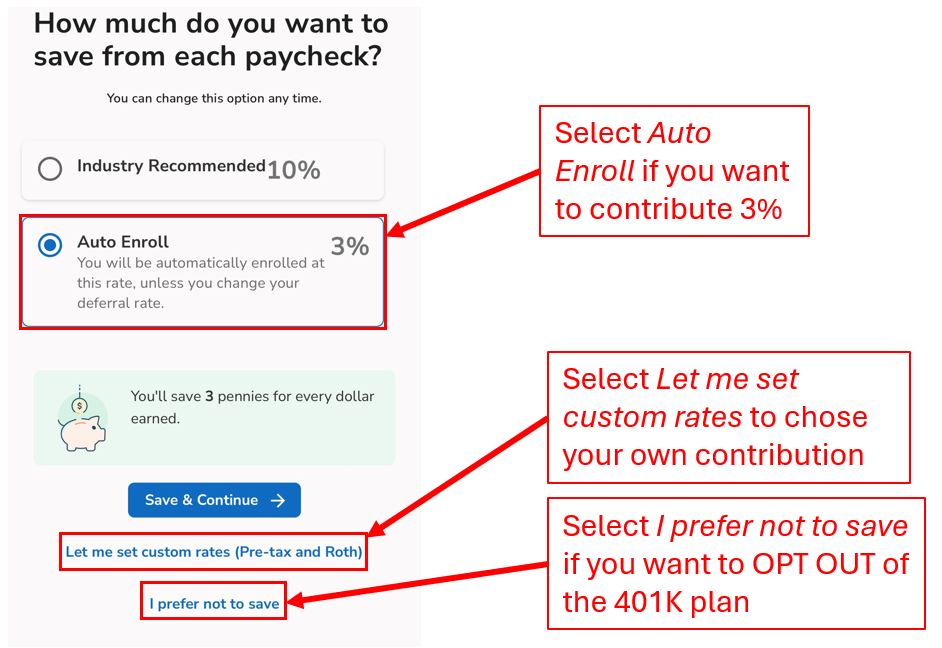Image resolution: width=942 pixels, height=648 pixels.
Task: Select the Auto Enroll radio button
Action: coord(50,245)
